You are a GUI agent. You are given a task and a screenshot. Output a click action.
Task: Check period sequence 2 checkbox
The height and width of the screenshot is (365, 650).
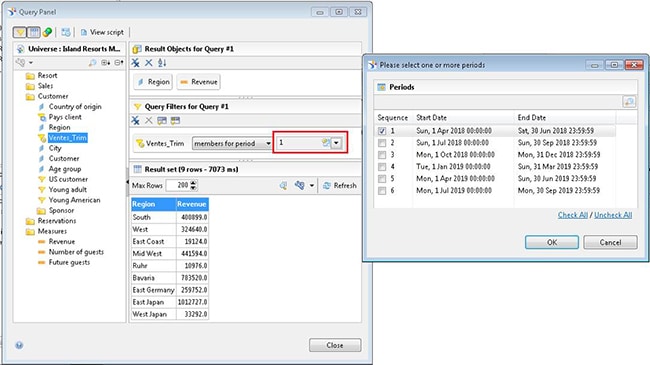[x=382, y=143]
